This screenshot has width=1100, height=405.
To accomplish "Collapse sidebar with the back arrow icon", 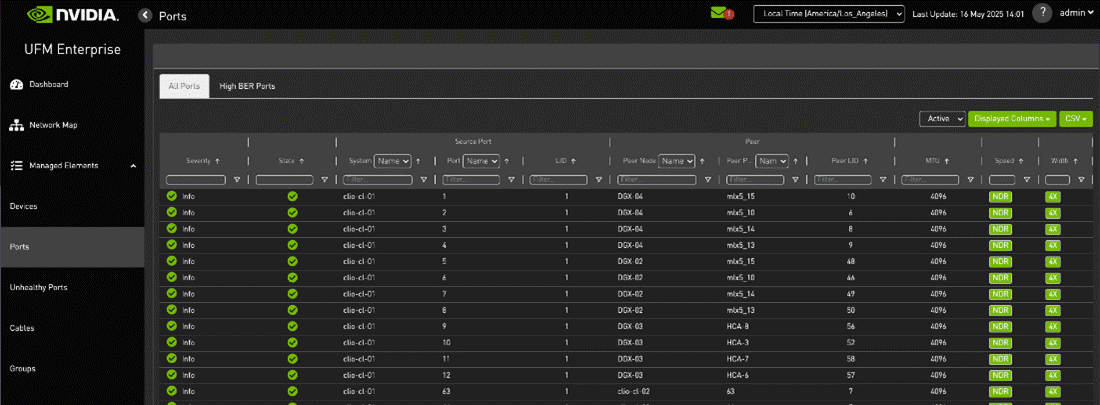I will 145,15.
